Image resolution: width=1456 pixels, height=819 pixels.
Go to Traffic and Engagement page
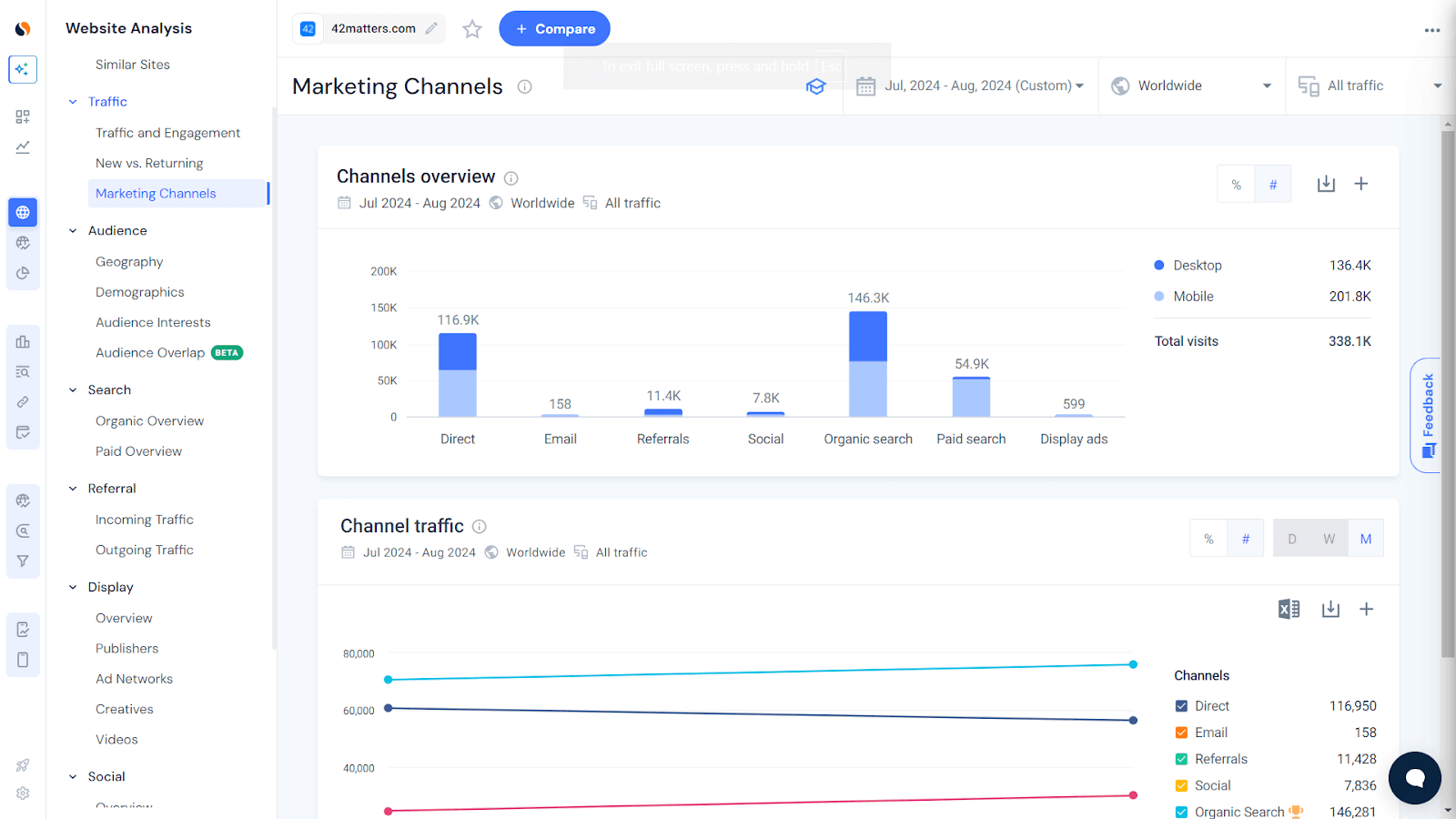click(x=168, y=133)
